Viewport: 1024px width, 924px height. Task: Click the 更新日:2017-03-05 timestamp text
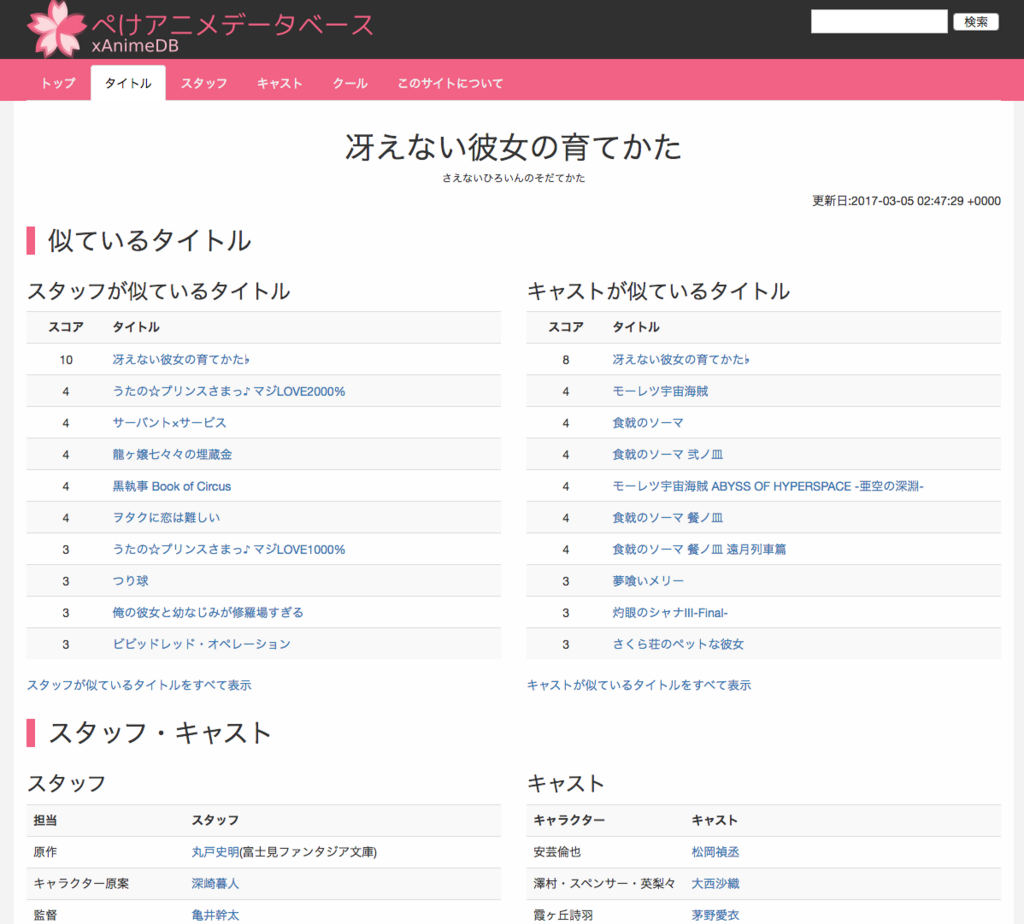click(906, 201)
